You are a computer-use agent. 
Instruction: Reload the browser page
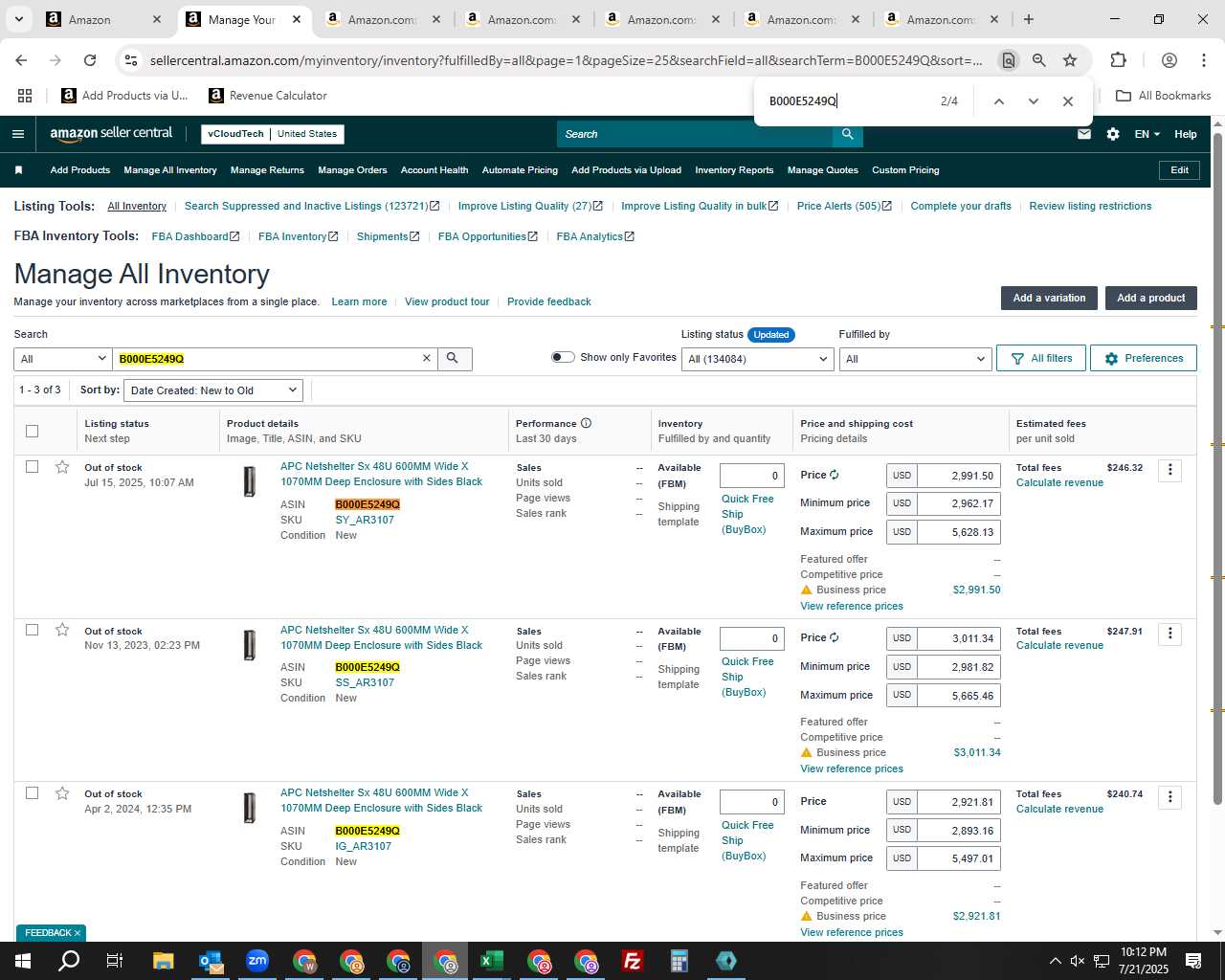tap(90, 60)
